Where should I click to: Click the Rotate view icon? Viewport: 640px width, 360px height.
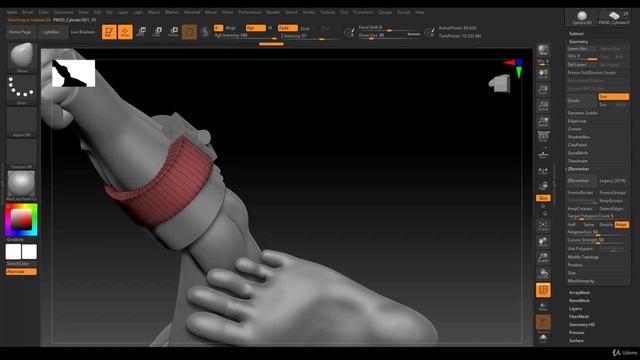pyautogui.click(x=543, y=273)
